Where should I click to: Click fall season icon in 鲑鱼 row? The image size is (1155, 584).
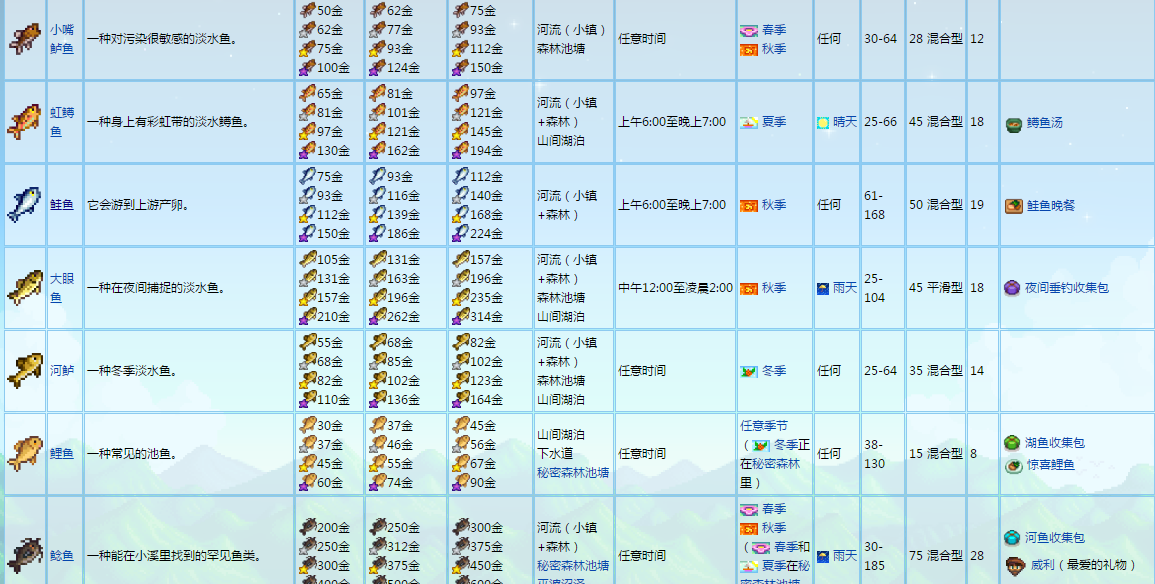749,205
